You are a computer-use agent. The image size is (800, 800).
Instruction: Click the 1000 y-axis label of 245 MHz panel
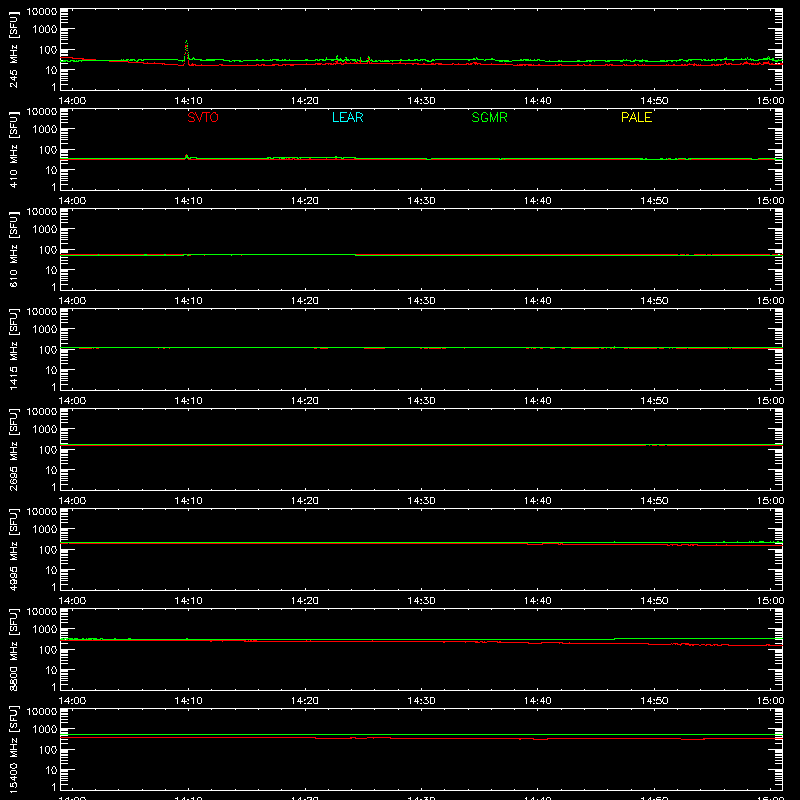(45, 30)
